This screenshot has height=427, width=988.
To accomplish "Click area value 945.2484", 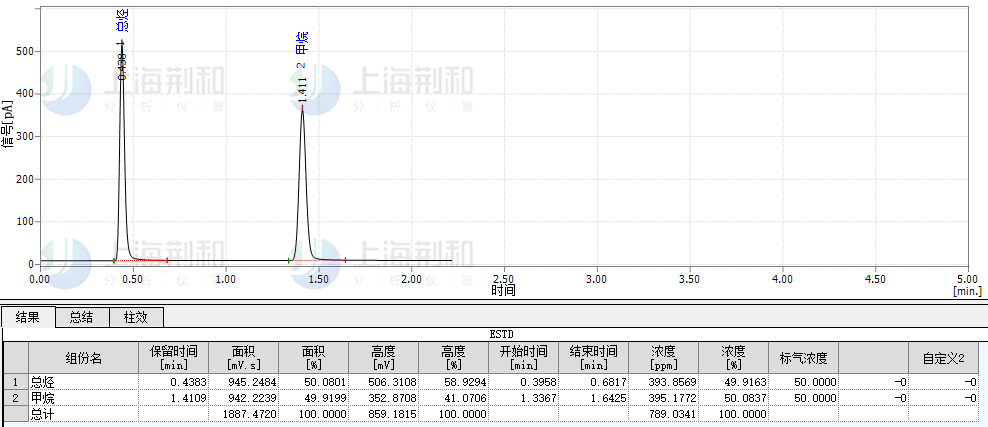I will (254, 382).
